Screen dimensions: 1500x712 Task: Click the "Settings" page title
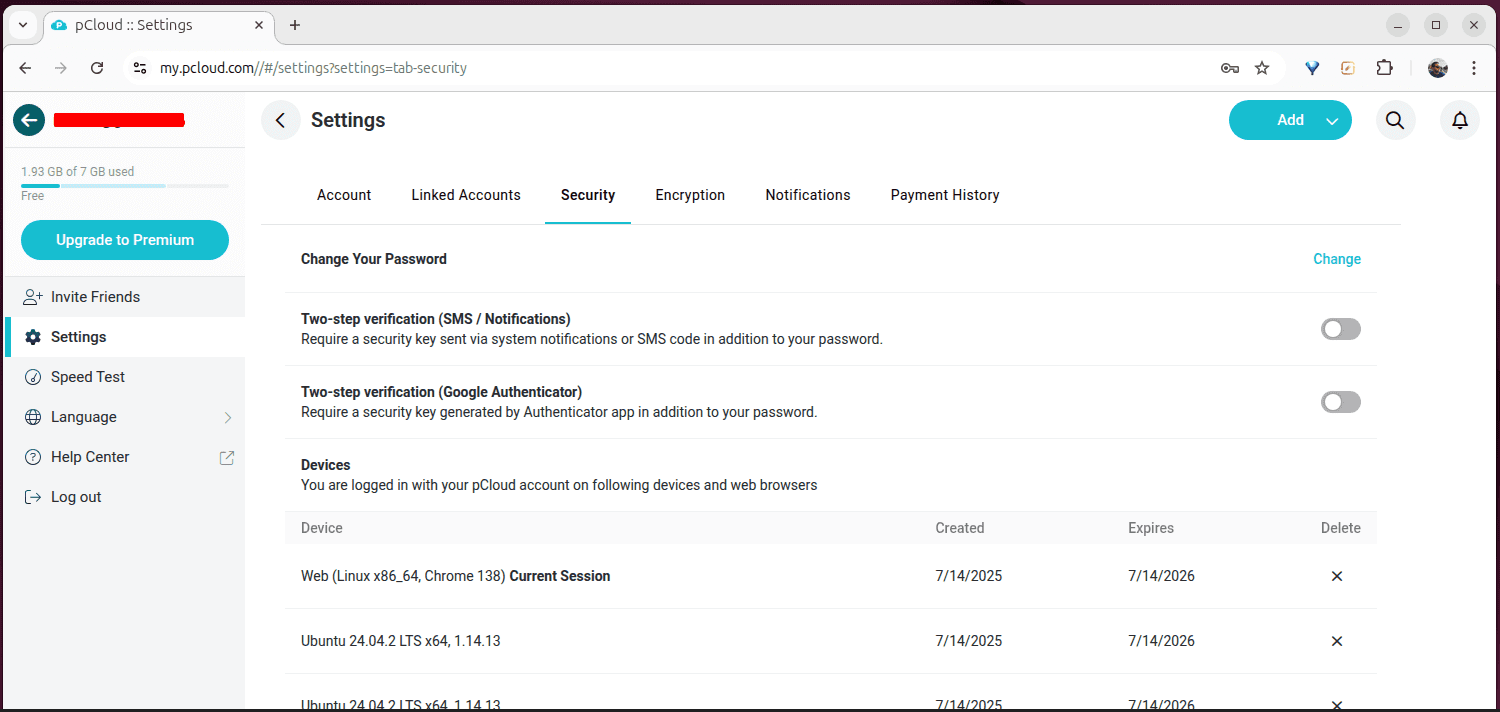pyautogui.click(x=348, y=120)
